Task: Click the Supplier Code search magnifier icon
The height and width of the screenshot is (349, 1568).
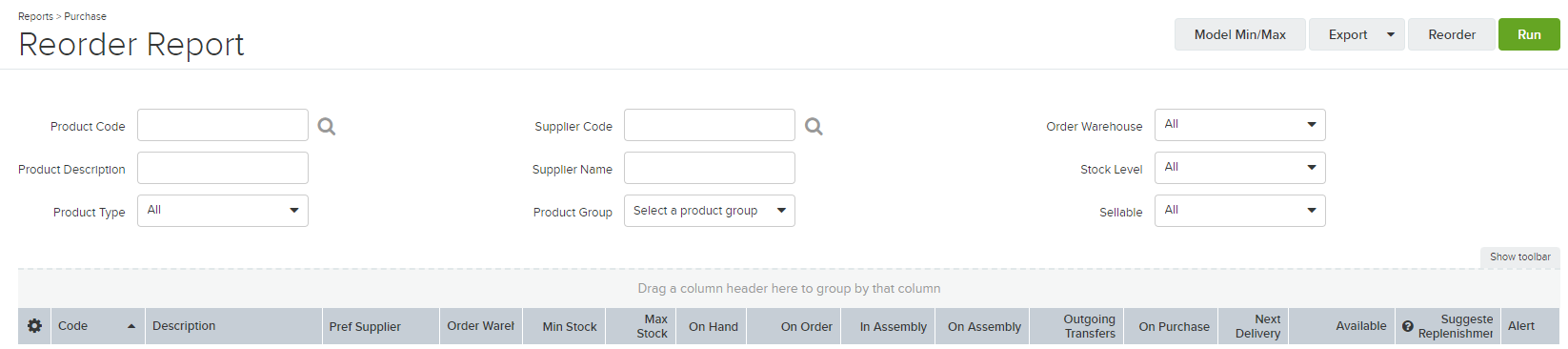Action: 814,126
